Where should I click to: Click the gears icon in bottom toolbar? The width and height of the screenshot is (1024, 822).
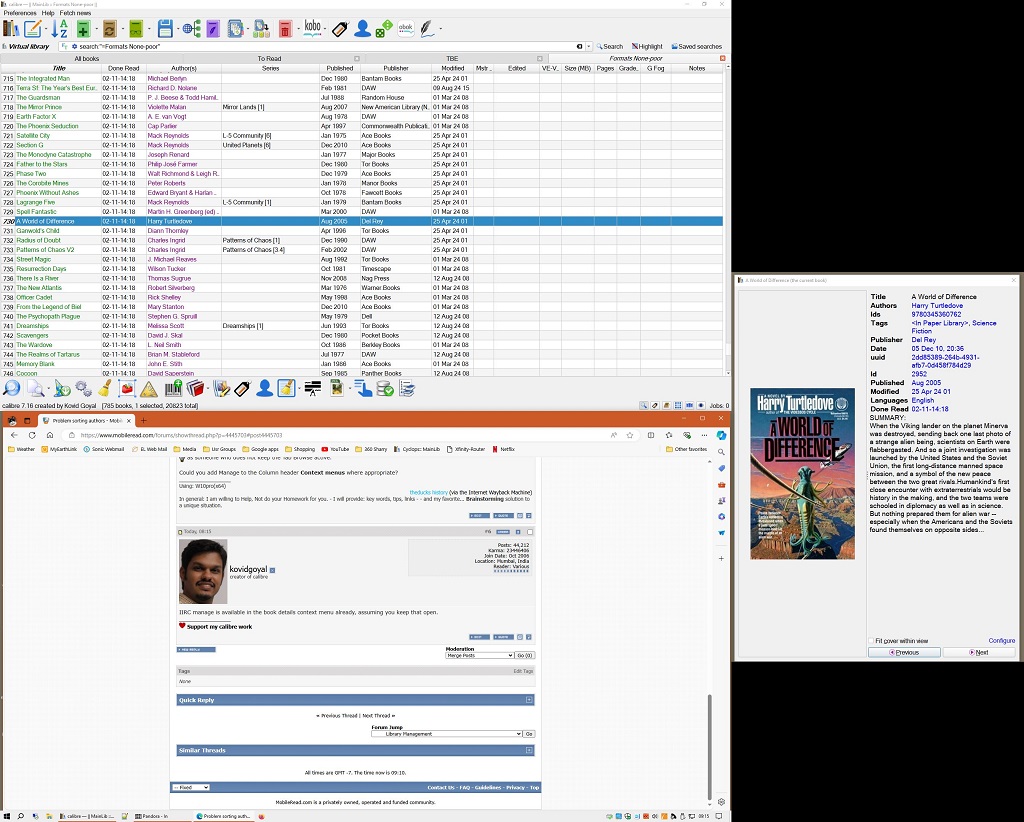coord(83,388)
